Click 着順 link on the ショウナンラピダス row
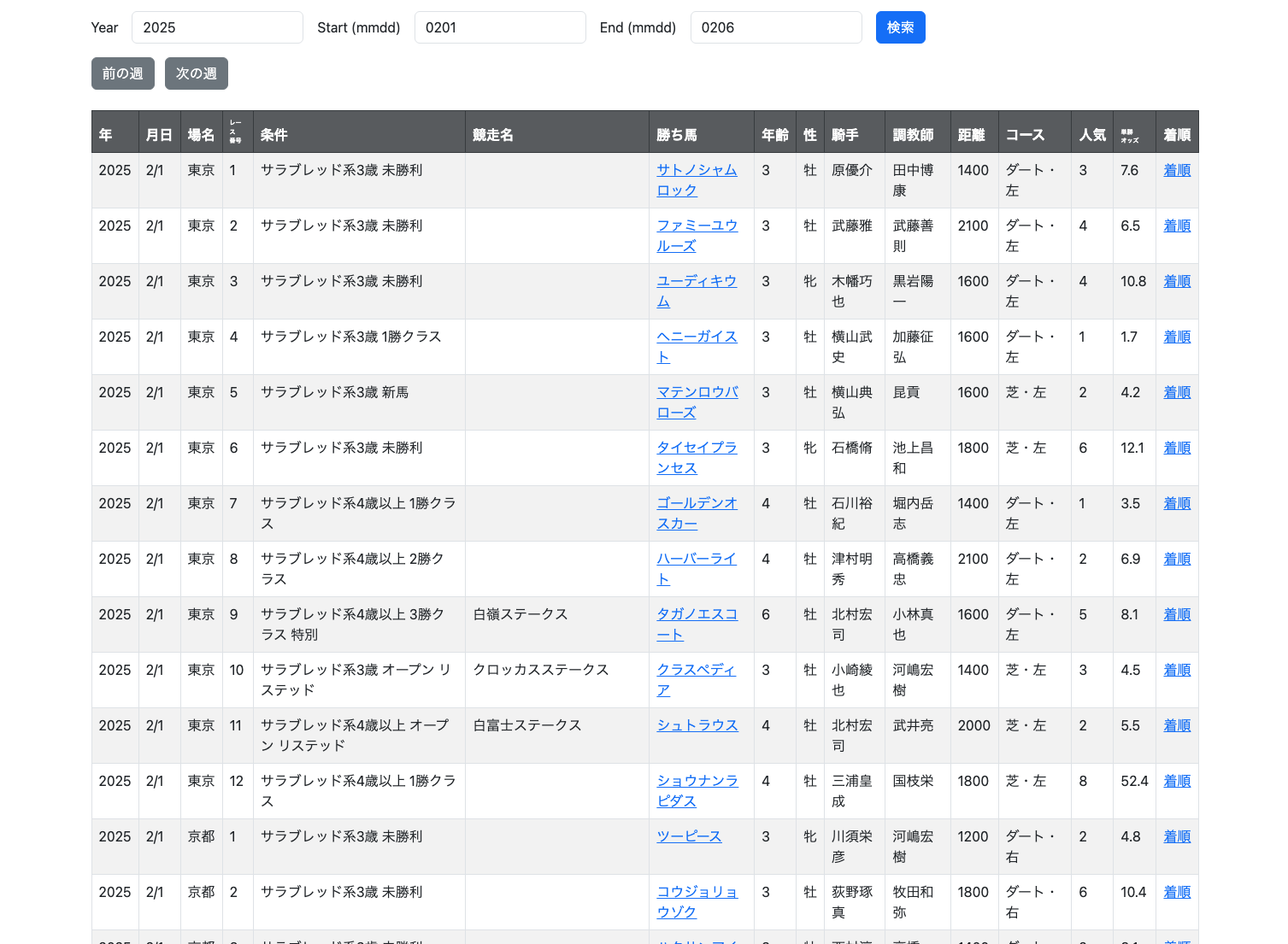This screenshot has width=1288, height=944. tap(1176, 780)
